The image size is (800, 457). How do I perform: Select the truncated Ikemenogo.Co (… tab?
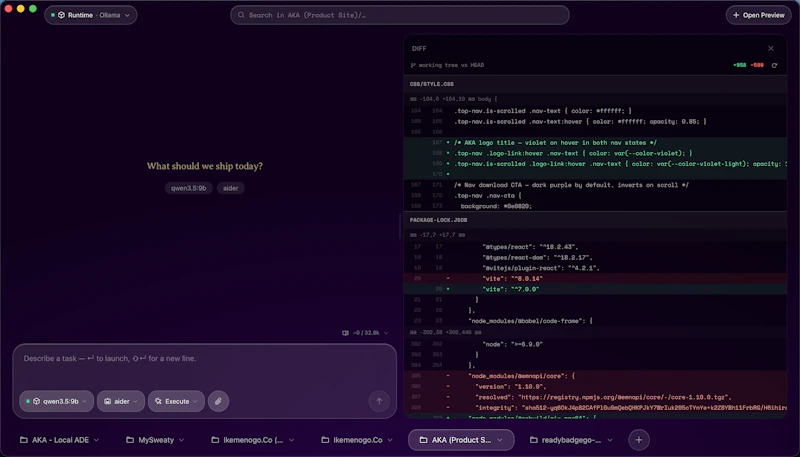point(253,440)
